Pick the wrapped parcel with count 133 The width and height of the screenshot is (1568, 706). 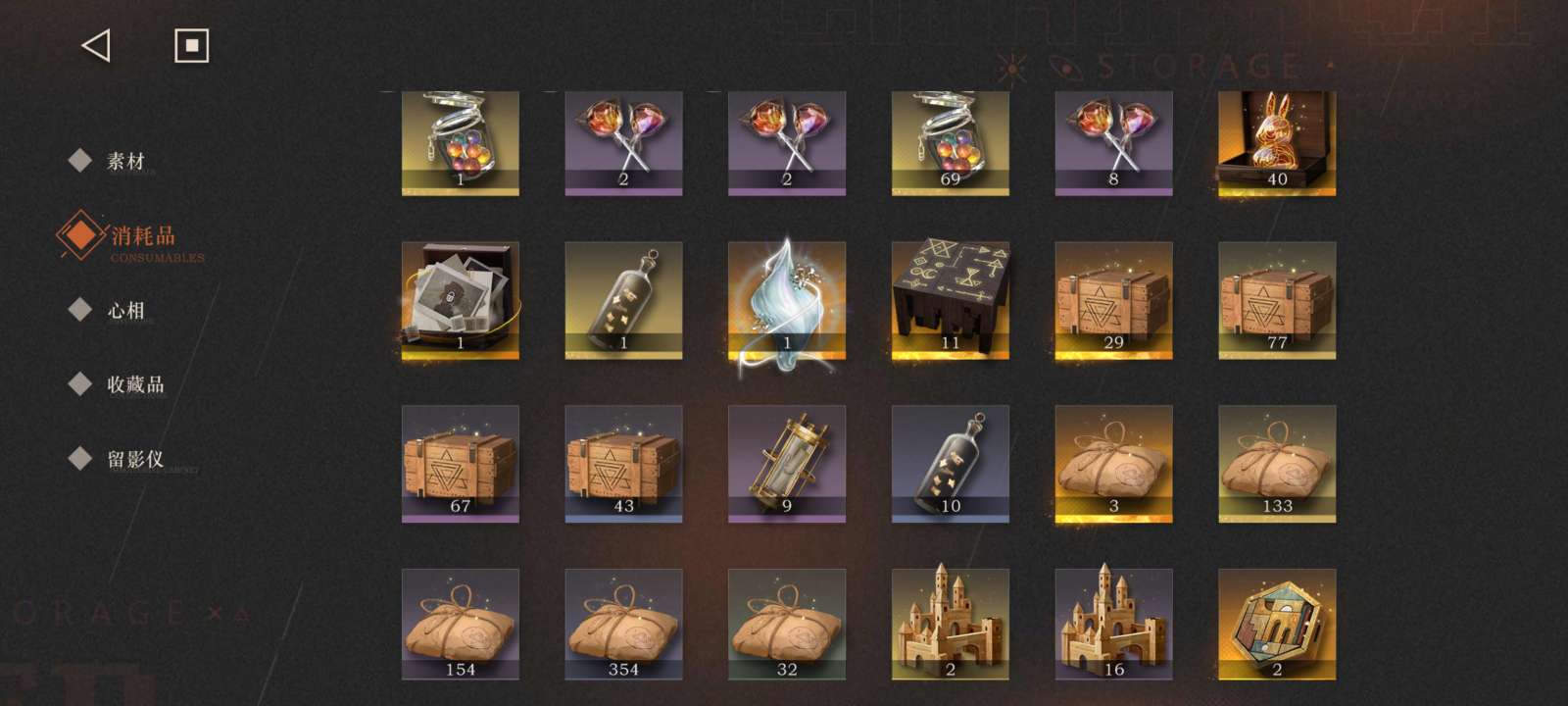tap(1277, 464)
